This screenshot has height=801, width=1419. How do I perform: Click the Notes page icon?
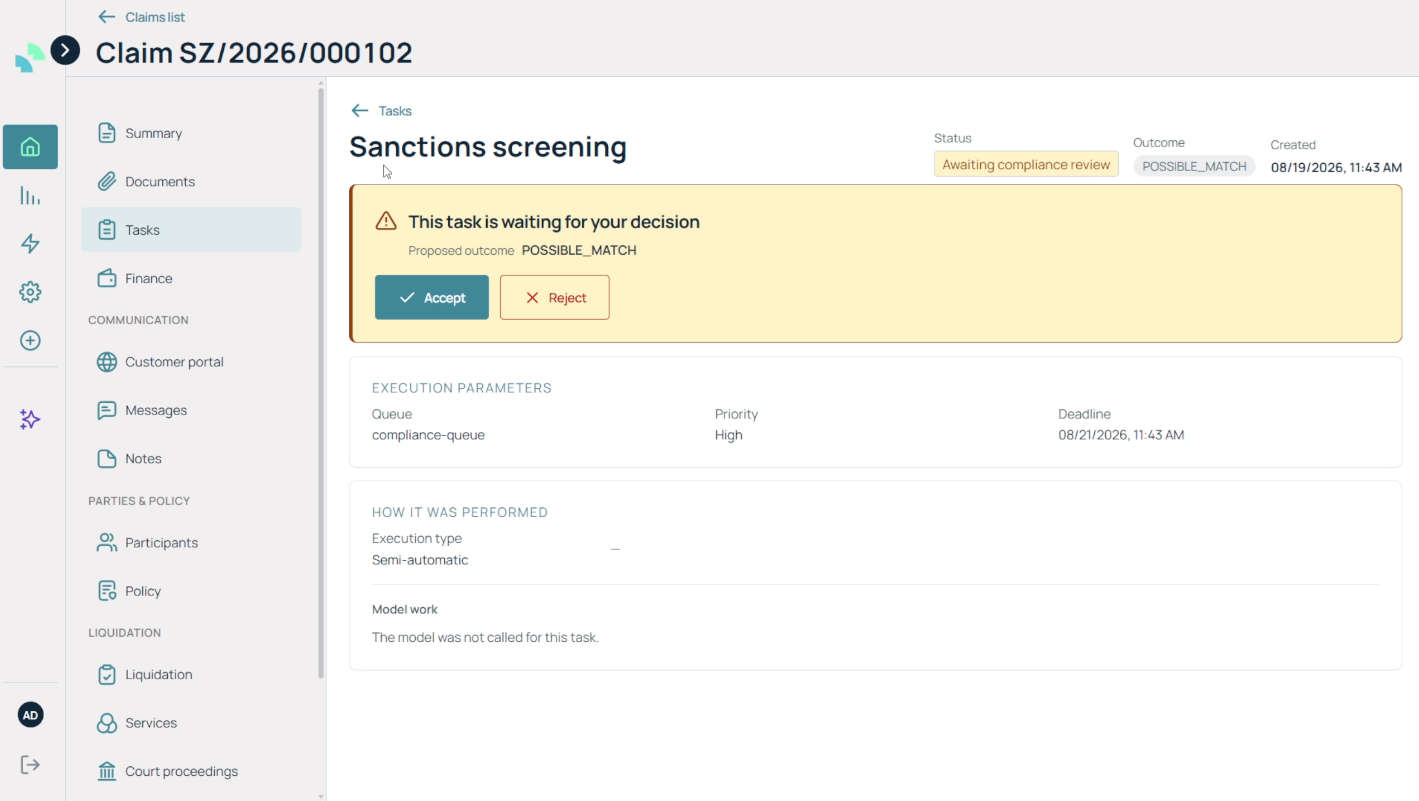pyautogui.click(x=107, y=459)
